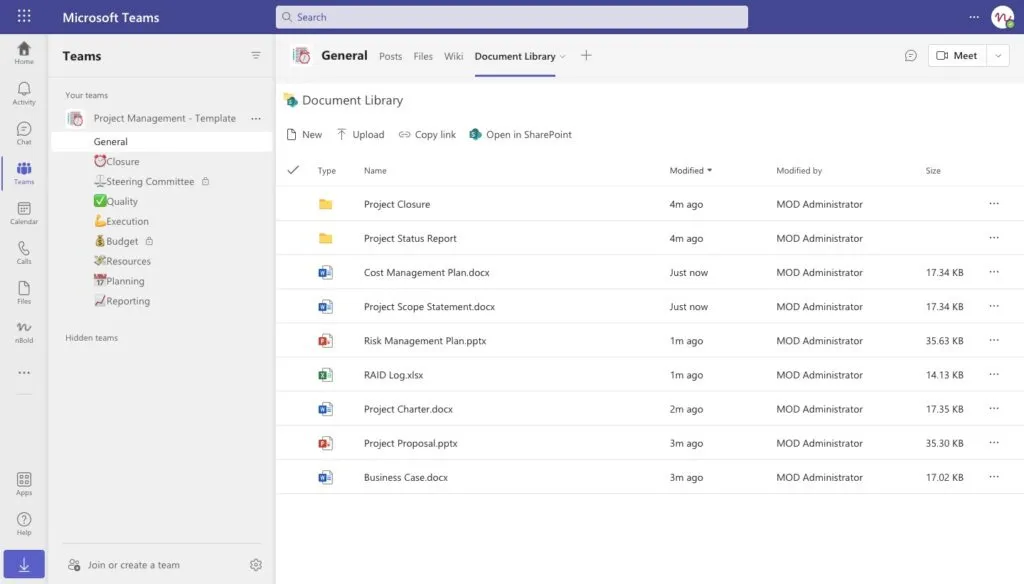The height and width of the screenshot is (584, 1024).
Task: Switch to the Wiki tab
Action: point(453,56)
